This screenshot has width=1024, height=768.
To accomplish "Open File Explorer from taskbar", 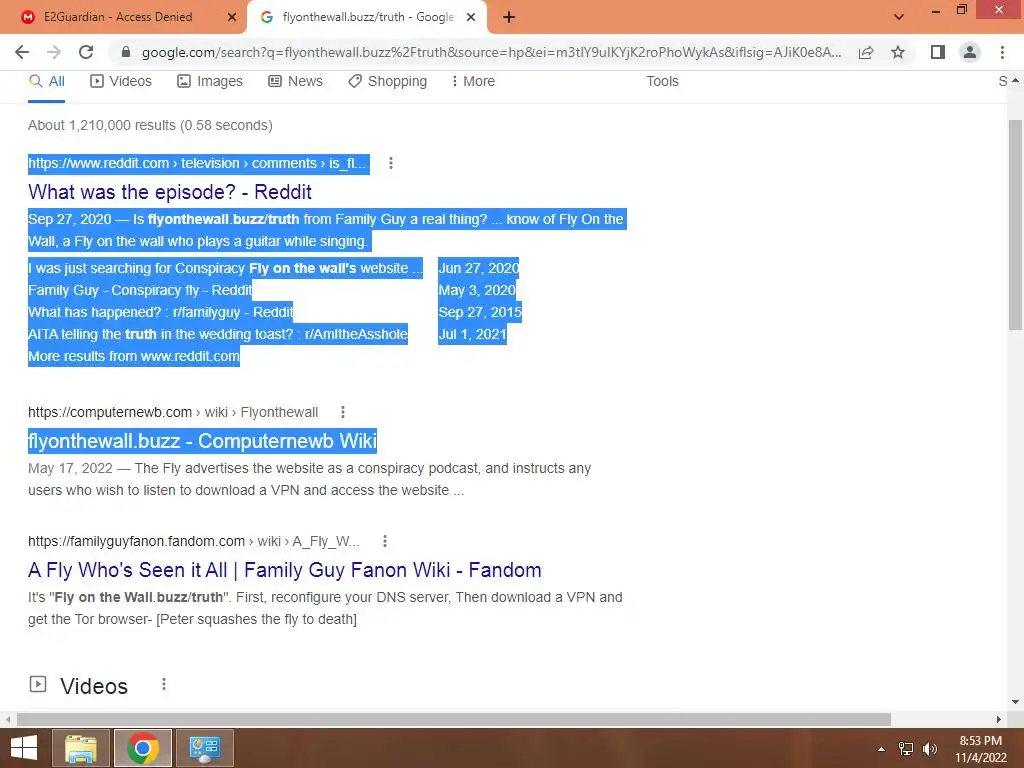I will click(80, 748).
